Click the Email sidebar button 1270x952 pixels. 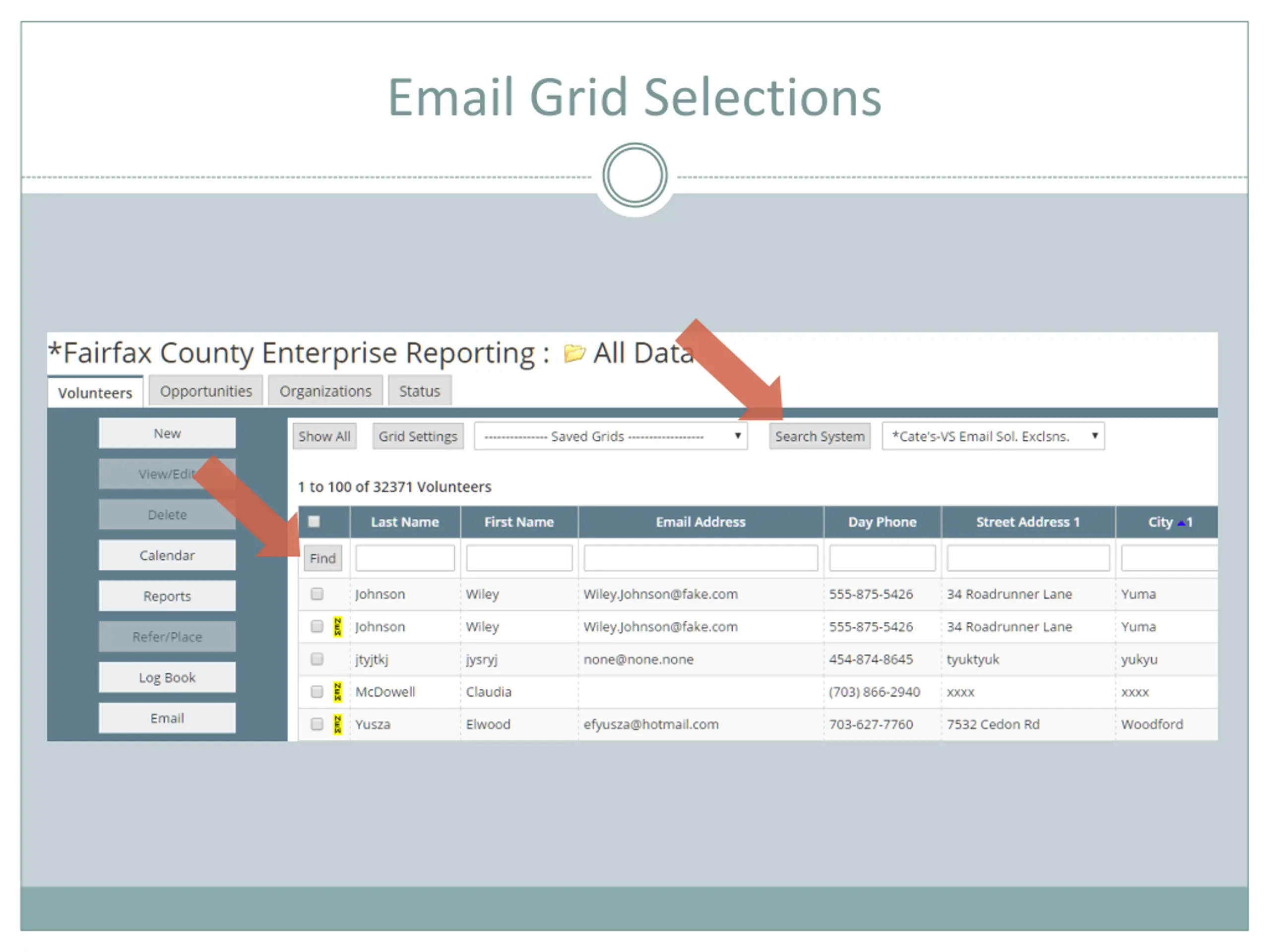167,718
